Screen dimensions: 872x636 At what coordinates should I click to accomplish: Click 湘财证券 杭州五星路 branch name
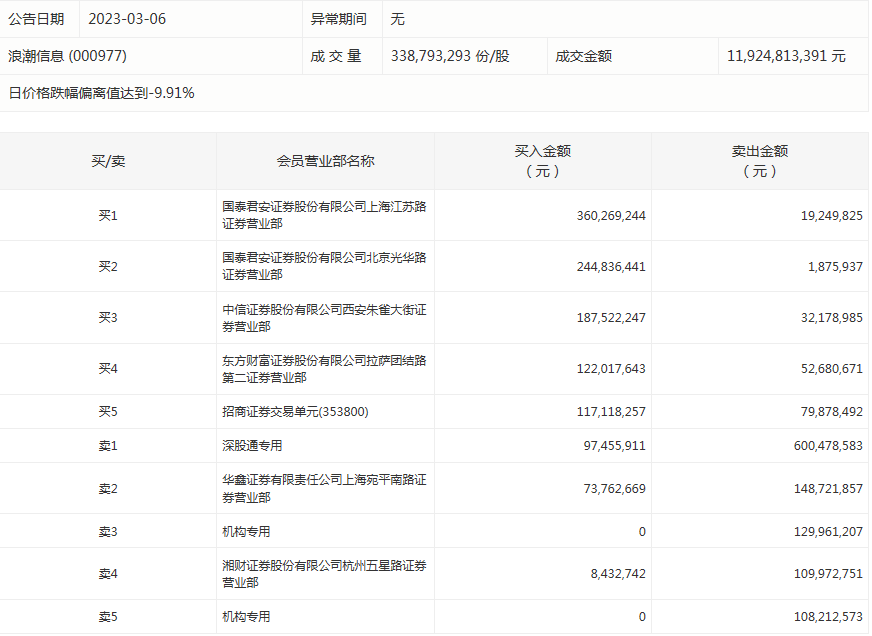tap(324, 574)
